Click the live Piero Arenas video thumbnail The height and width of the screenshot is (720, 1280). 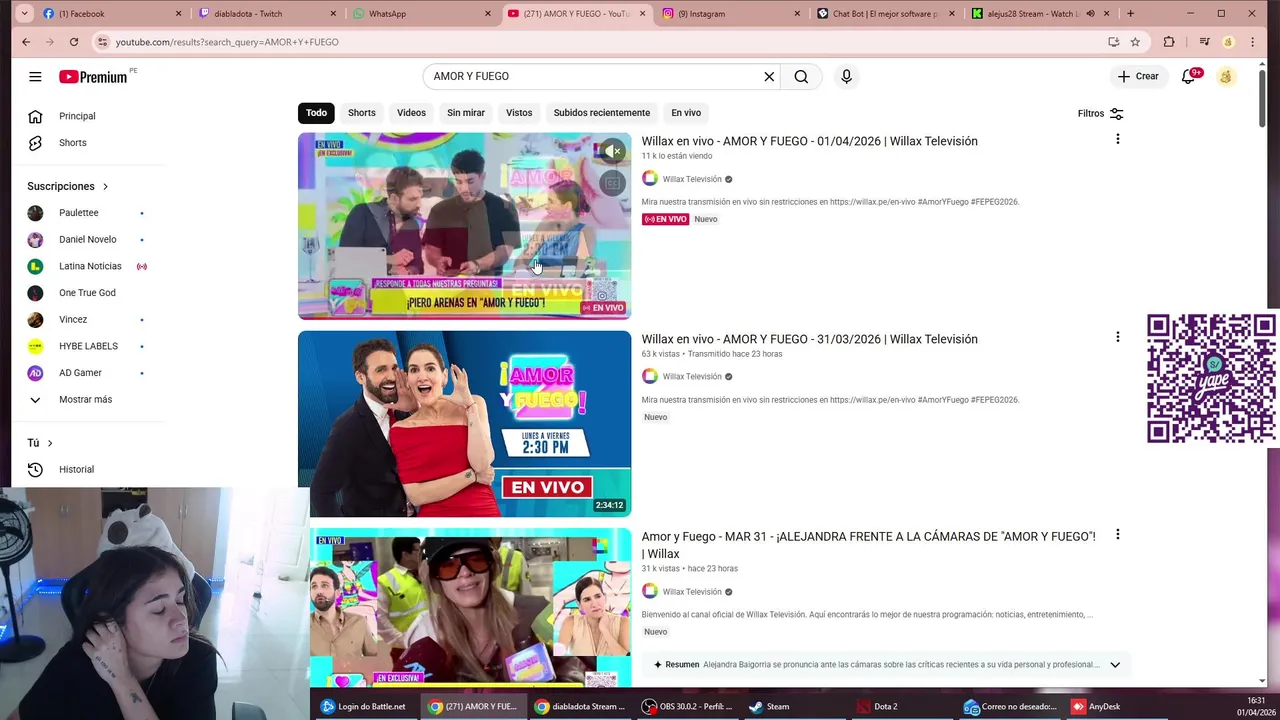point(464,226)
